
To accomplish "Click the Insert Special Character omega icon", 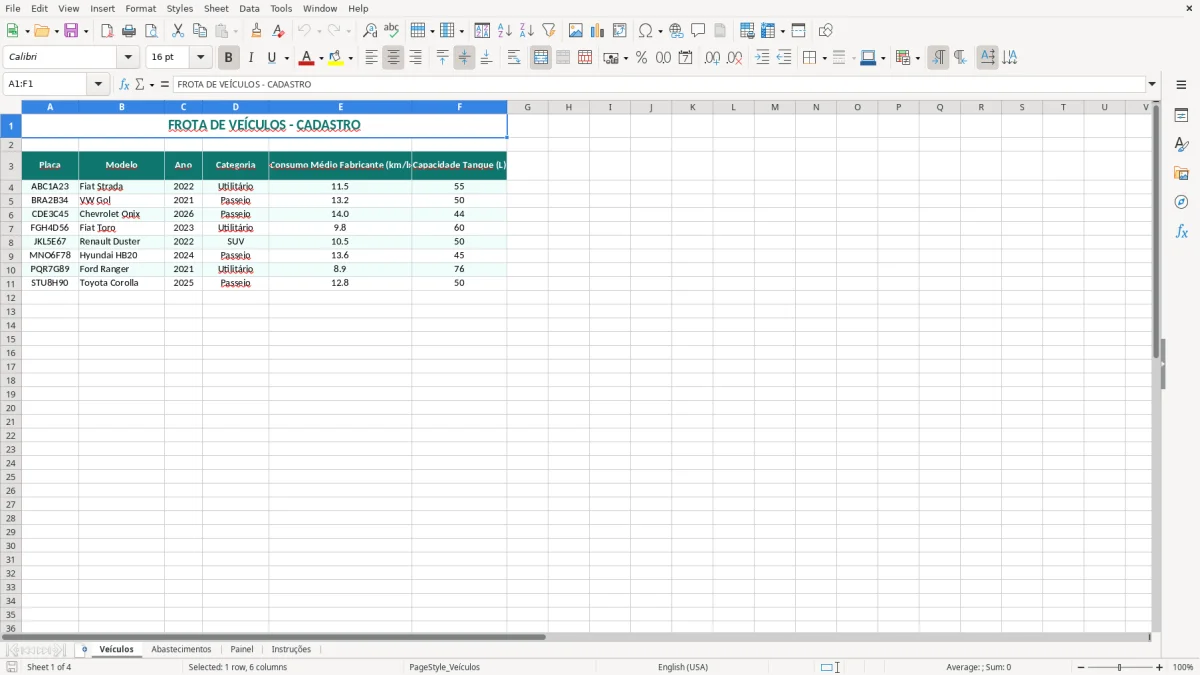I will 646,31.
